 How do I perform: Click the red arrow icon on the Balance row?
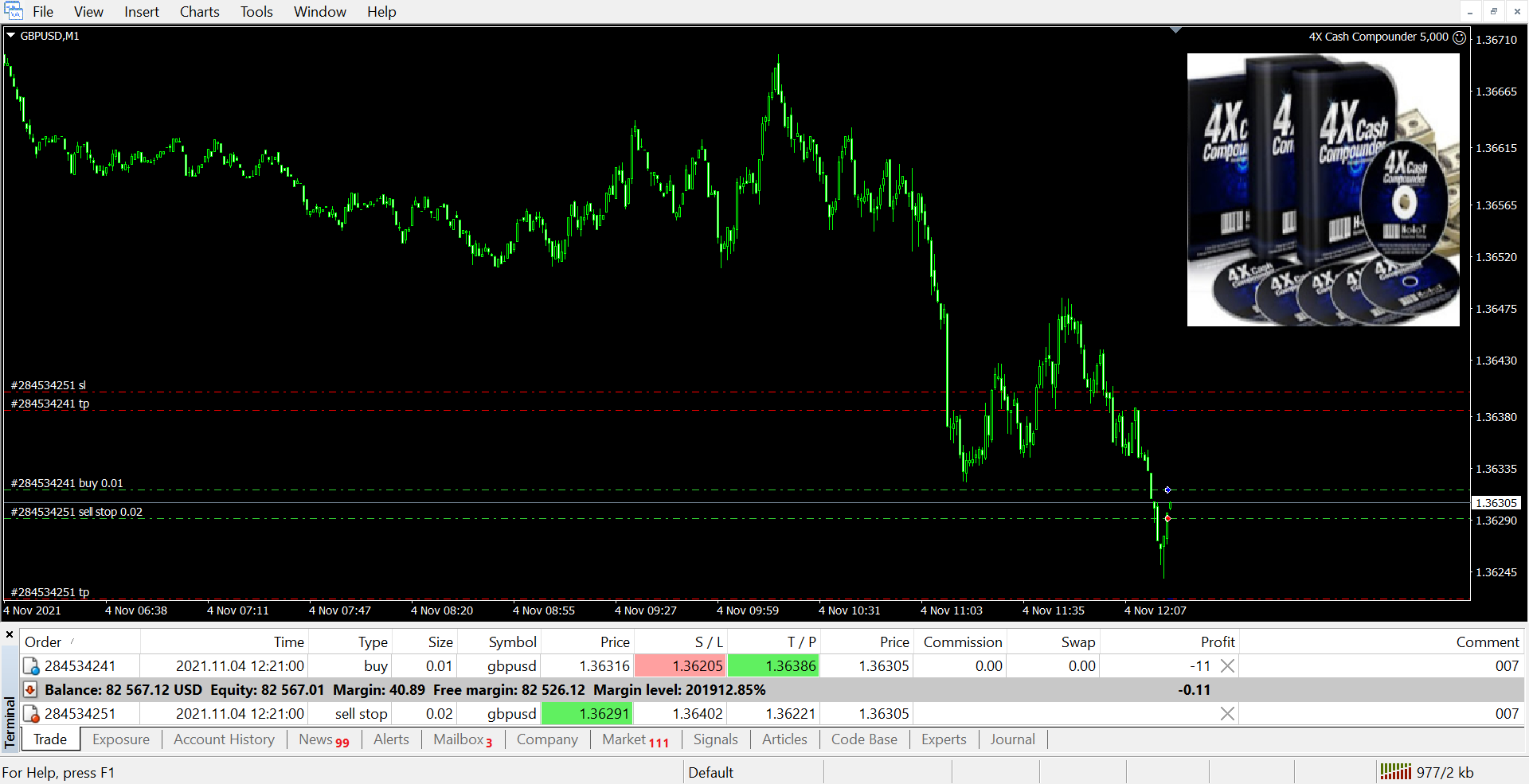coord(30,690)
